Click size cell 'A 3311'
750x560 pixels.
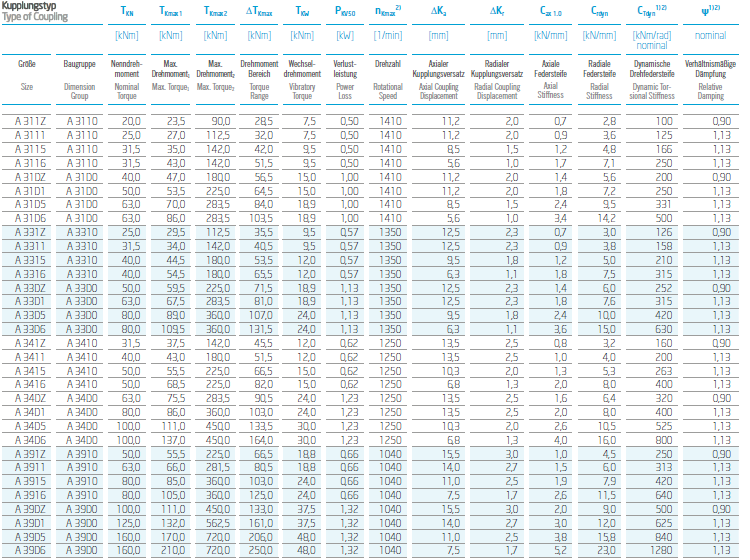coord(30,246)
